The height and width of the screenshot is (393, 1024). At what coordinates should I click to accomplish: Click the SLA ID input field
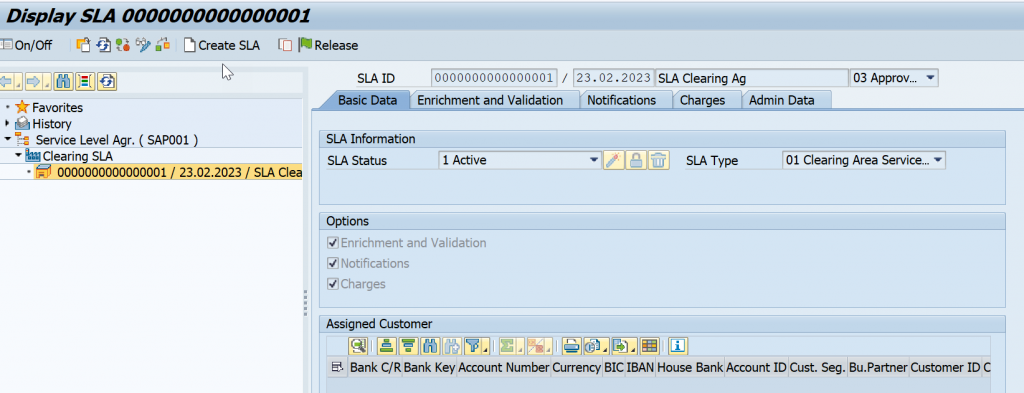[494, 78]
